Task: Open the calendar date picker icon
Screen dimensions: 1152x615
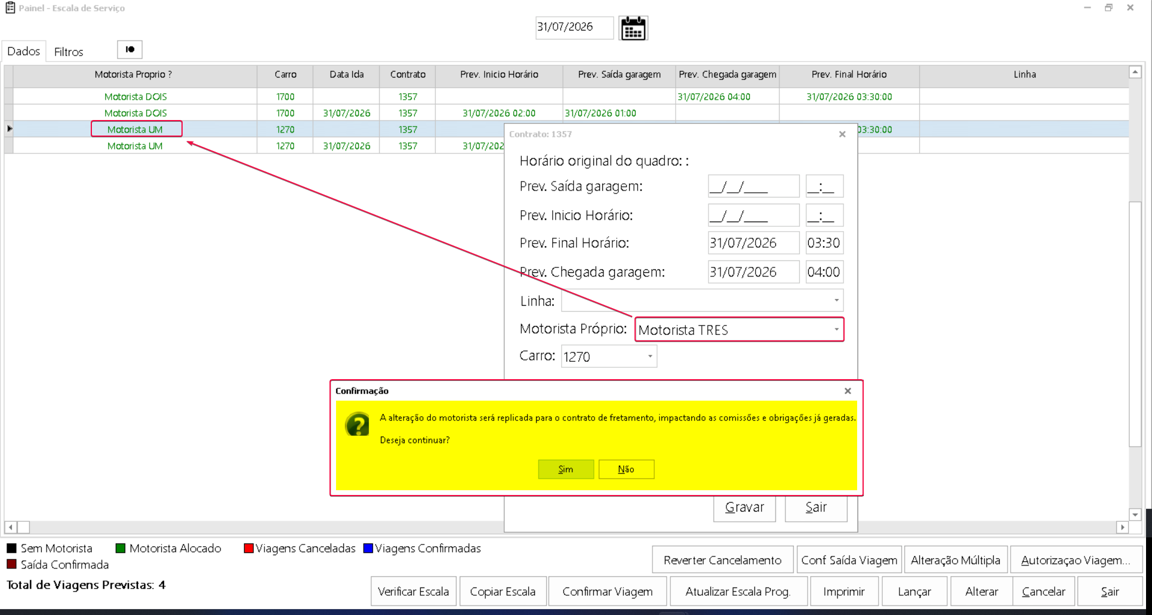Action: [x=633, y=29]
